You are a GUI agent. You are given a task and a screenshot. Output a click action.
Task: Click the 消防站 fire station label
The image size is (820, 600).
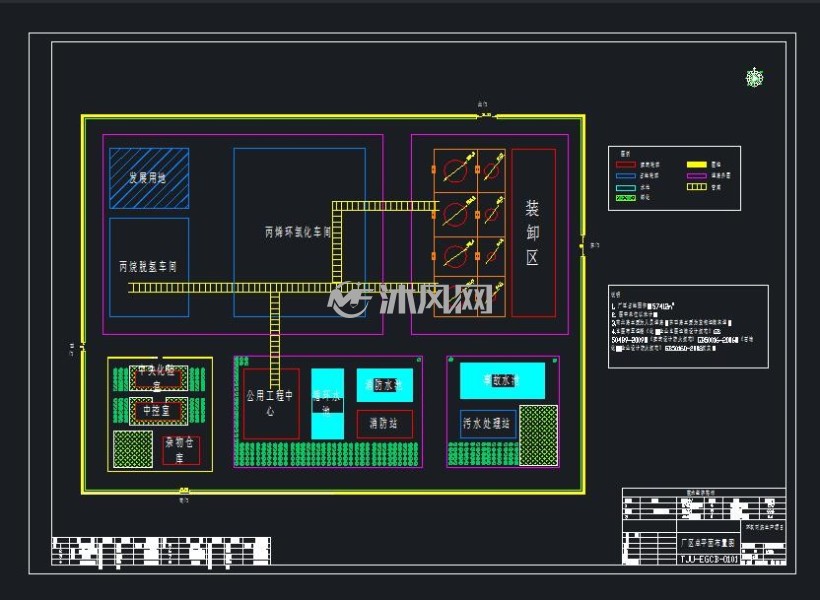pos(383,423)
